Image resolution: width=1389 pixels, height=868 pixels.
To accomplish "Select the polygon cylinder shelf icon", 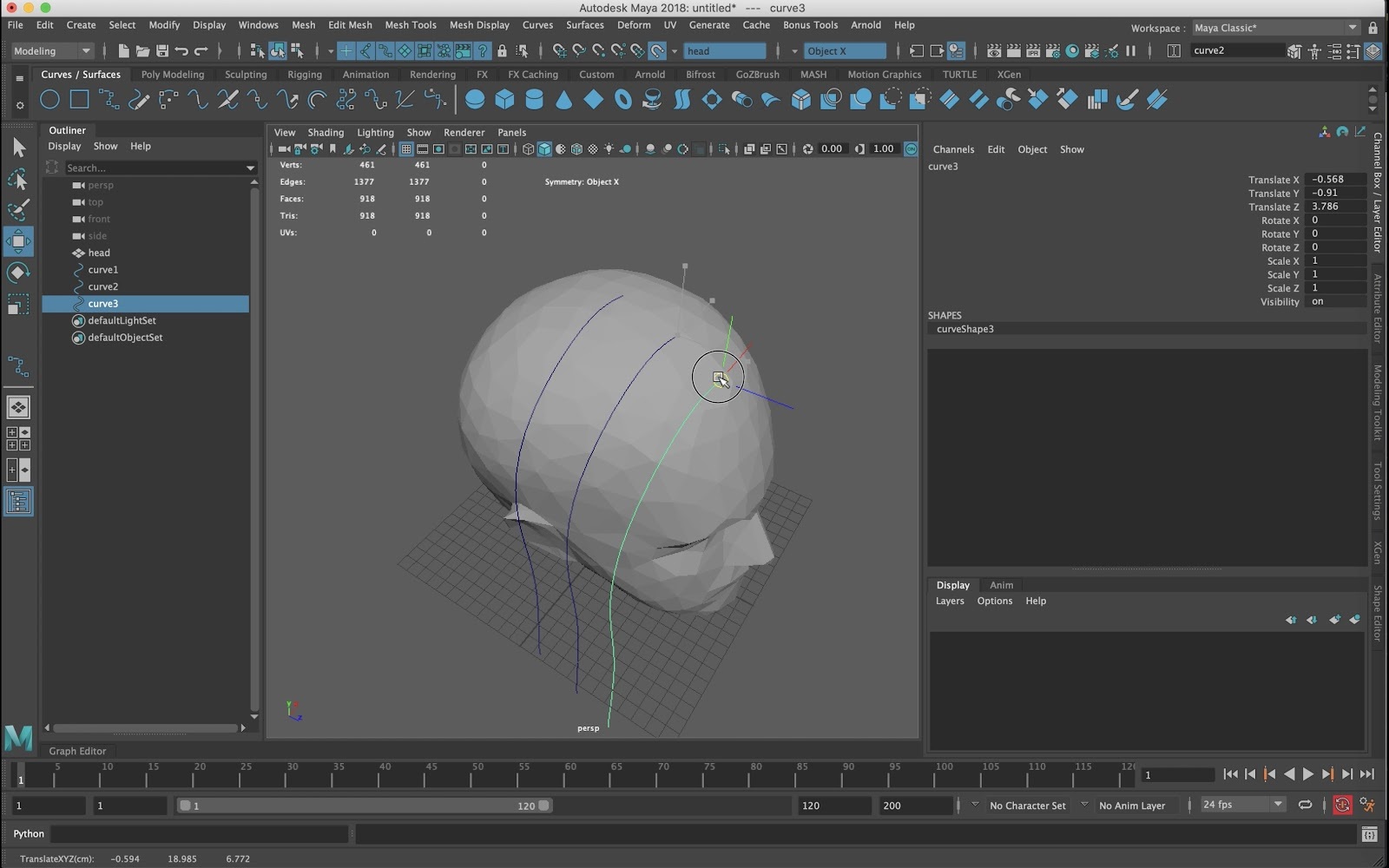I will coord(534,100).
